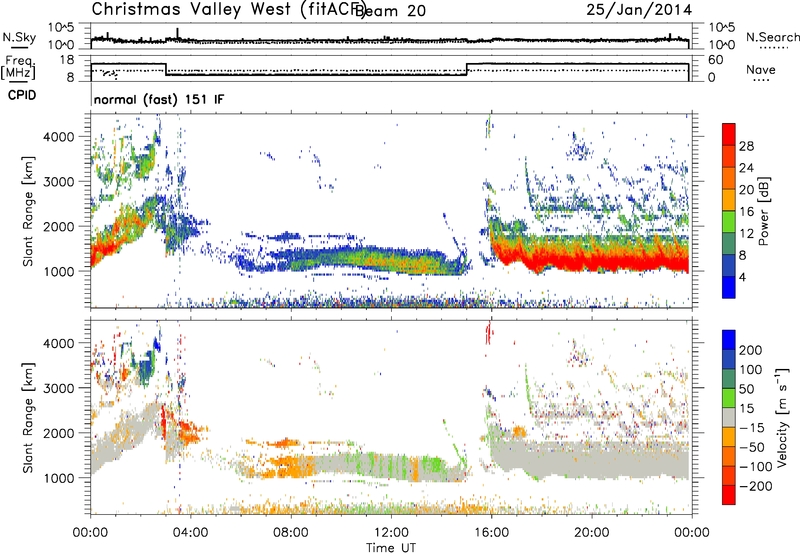The image size is (800, 554).
Task: Click the '4000' tick of the power panel
Action: pyautogui.click(x=59, y=137)
